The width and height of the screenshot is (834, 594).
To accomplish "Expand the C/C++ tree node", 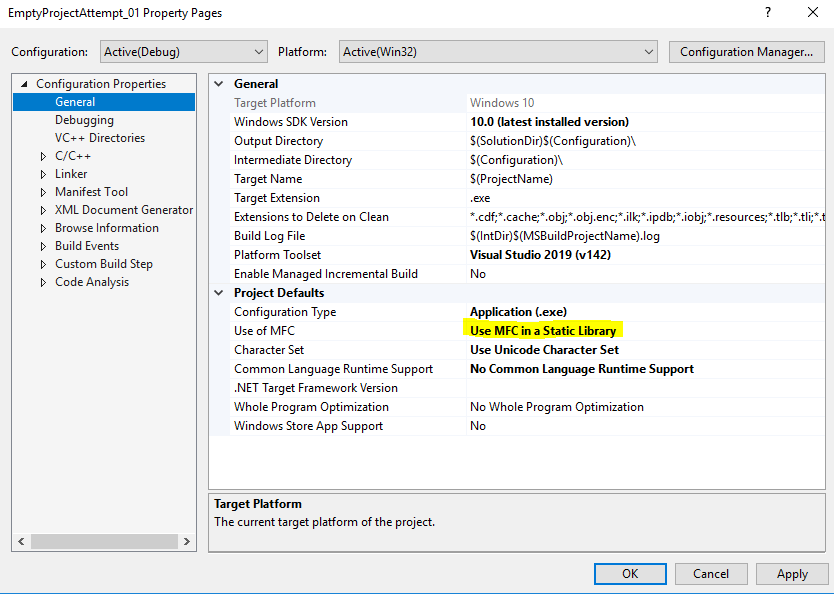I will pos(43,156).
